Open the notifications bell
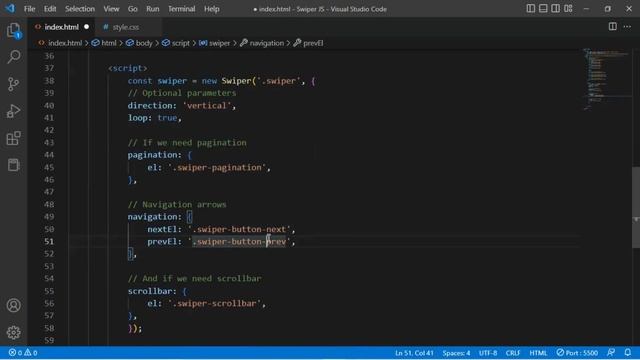Screen dimensions: 640x360 point(628,353)
